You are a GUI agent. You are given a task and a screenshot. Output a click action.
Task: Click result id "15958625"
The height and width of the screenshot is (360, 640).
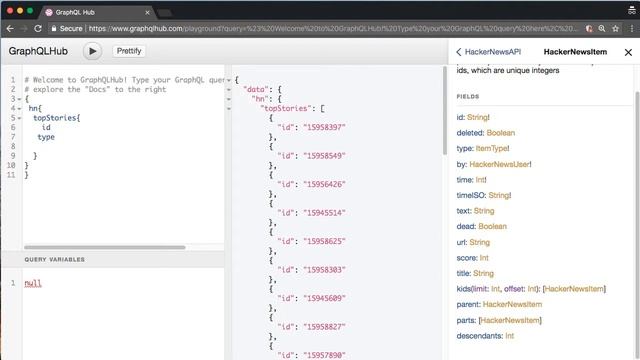click(x=324, y=241)
